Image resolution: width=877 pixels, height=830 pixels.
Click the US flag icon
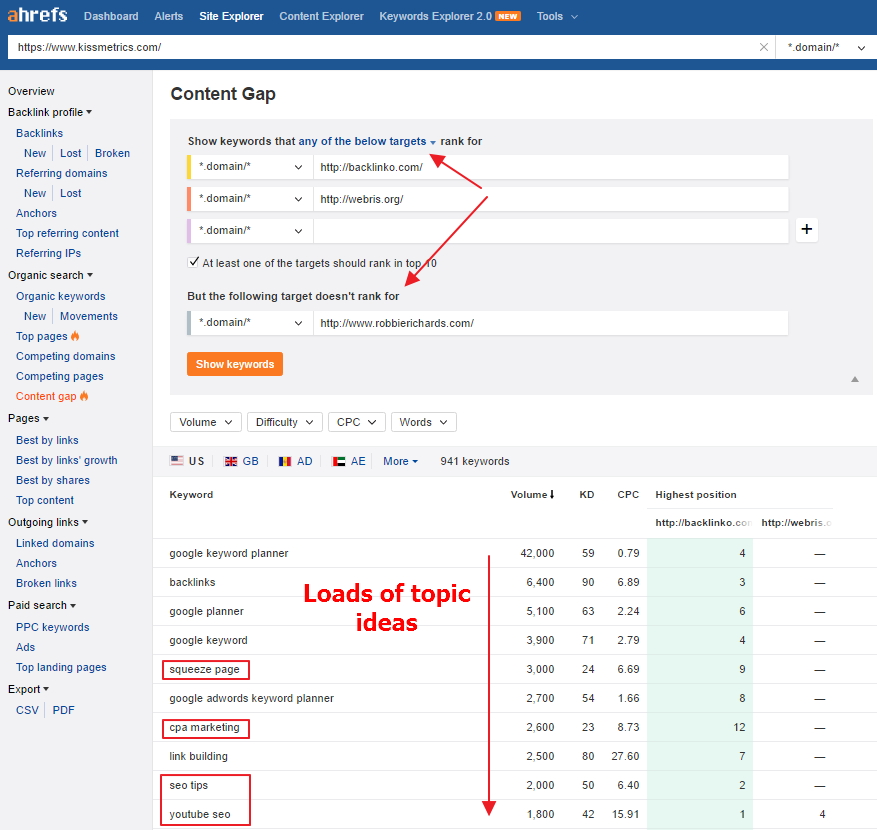coord(179,461)
